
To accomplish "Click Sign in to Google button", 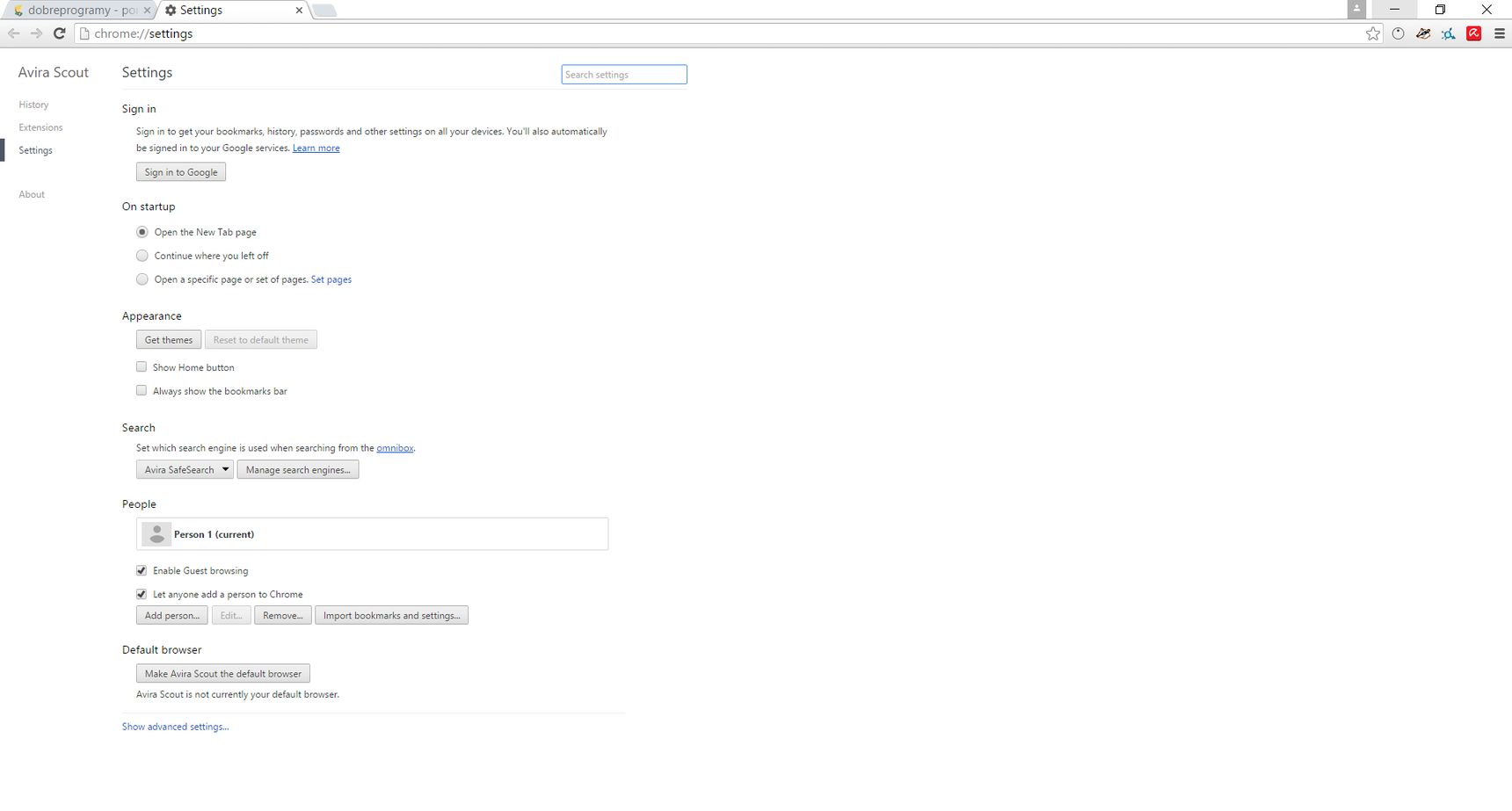I will 181,172.
